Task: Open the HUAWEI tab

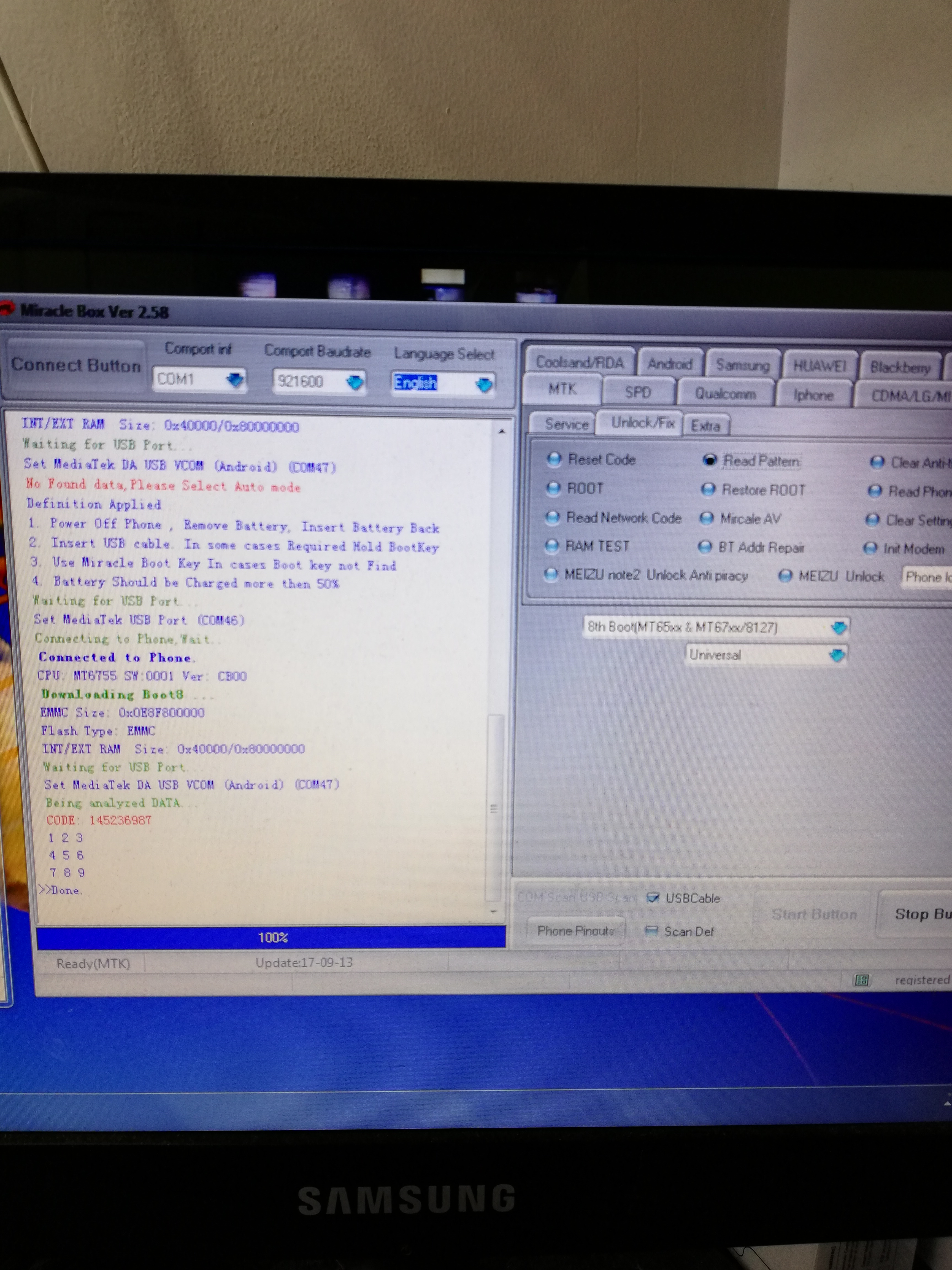Action: (820, 366)
